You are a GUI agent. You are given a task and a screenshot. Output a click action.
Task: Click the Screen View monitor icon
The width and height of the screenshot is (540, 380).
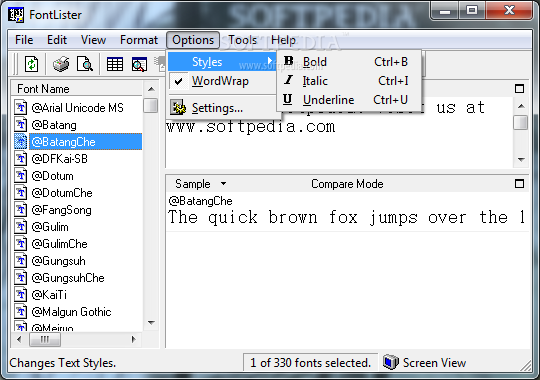tap(391, 362)
